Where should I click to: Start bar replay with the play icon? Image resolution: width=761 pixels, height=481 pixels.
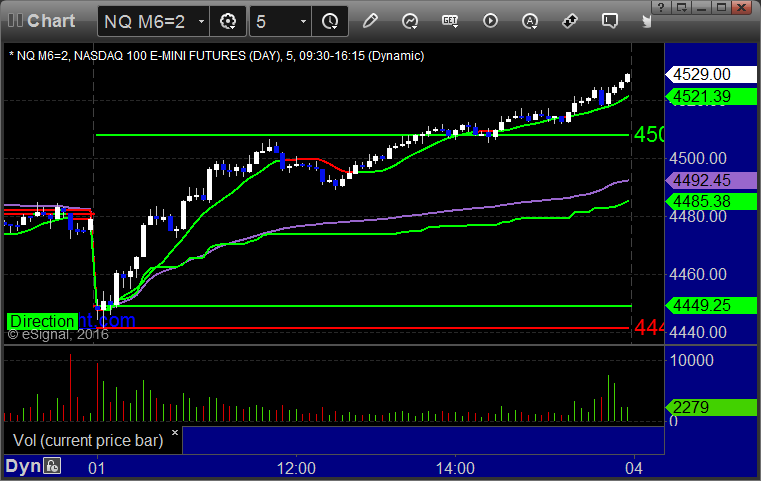(x=490, y=21)
